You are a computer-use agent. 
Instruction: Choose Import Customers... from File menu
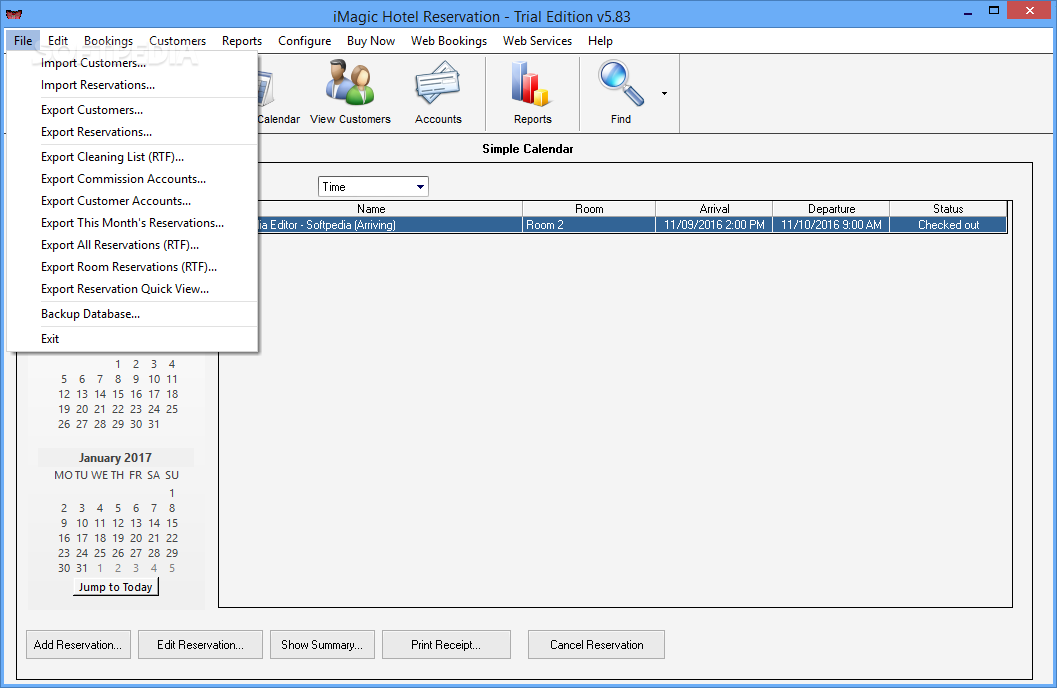point(133,63)
